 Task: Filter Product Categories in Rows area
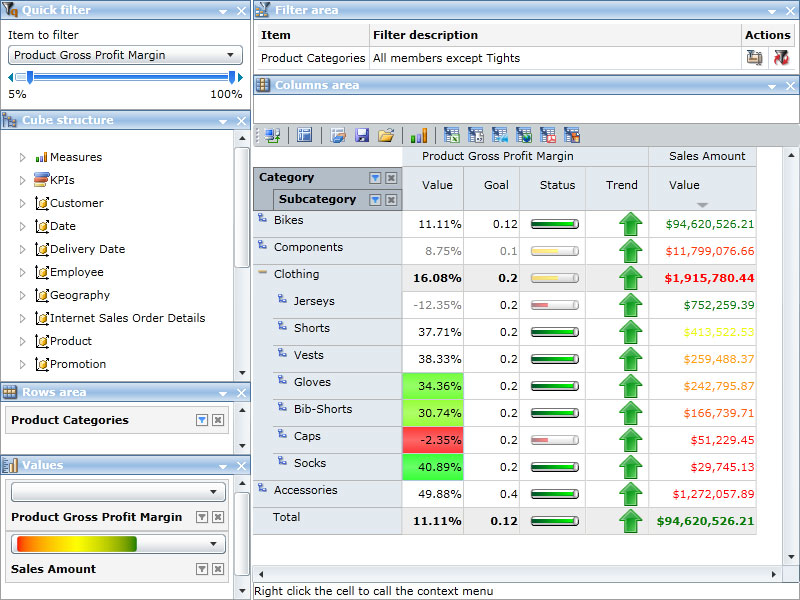202,420
